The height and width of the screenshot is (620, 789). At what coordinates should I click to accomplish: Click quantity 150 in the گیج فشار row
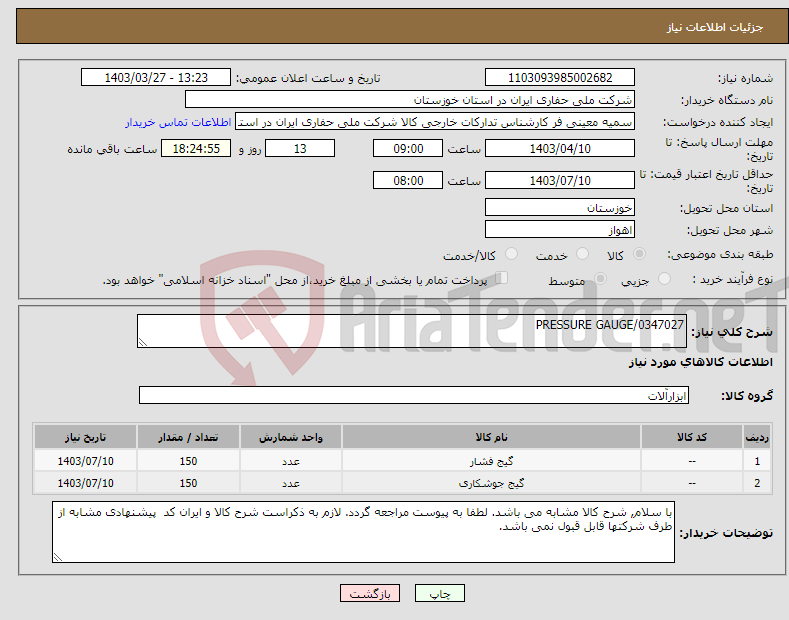coord(188,461)
